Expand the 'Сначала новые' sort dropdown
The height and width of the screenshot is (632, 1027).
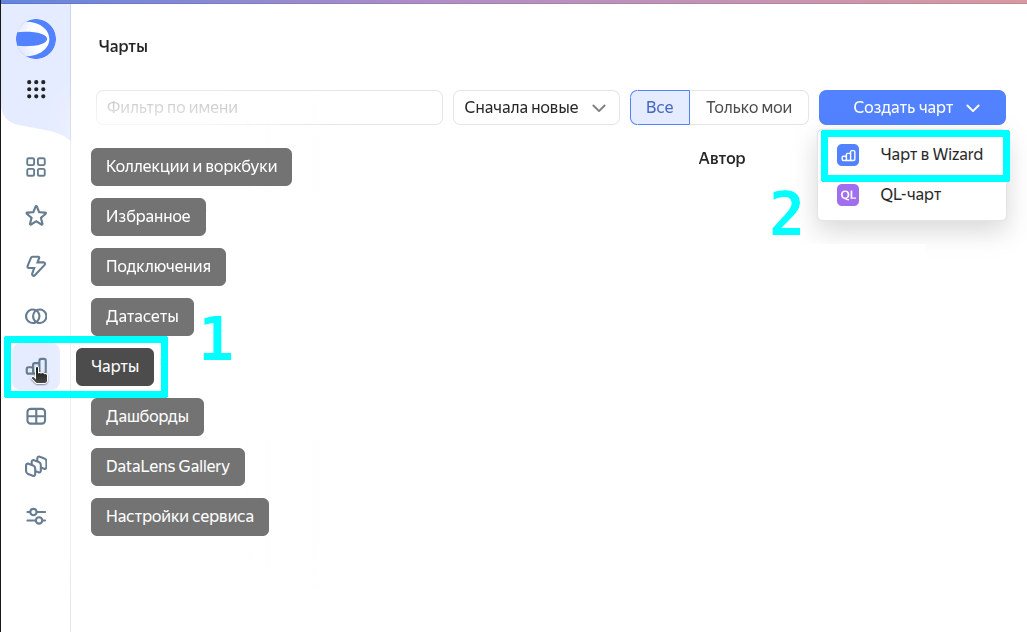tap(536, 108)
